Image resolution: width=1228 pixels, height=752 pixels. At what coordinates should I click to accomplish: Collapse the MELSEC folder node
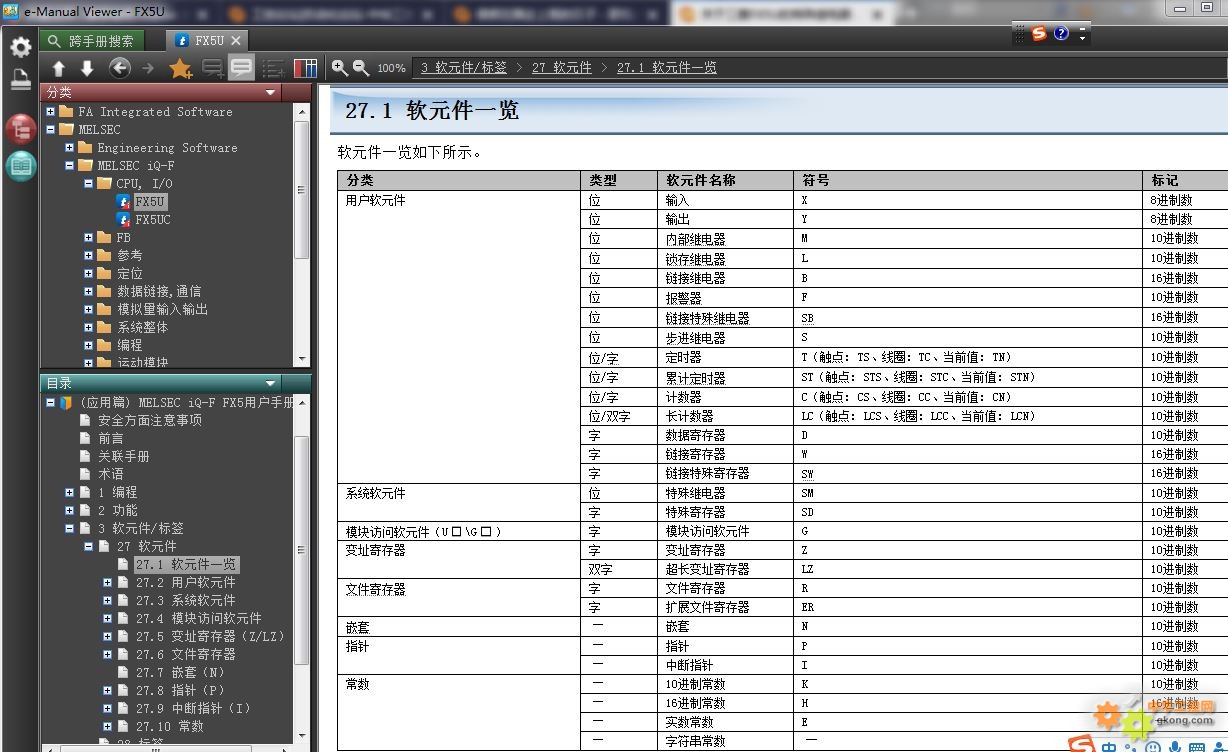click(x=51, y=129)
